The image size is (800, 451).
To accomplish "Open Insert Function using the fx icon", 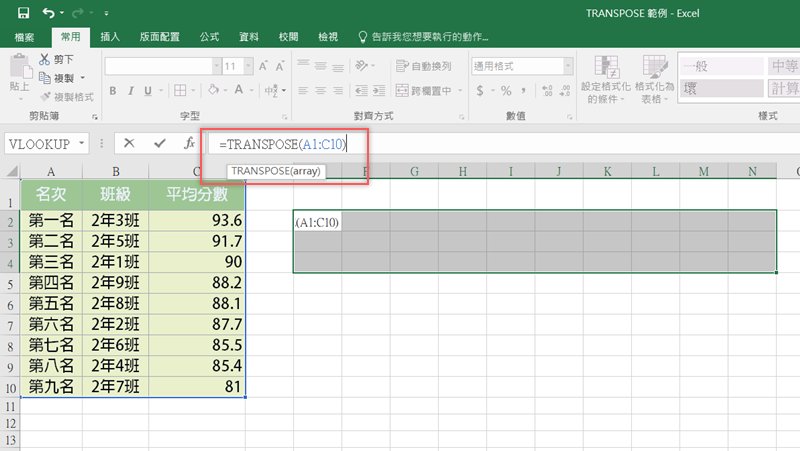I will point(189,143).
